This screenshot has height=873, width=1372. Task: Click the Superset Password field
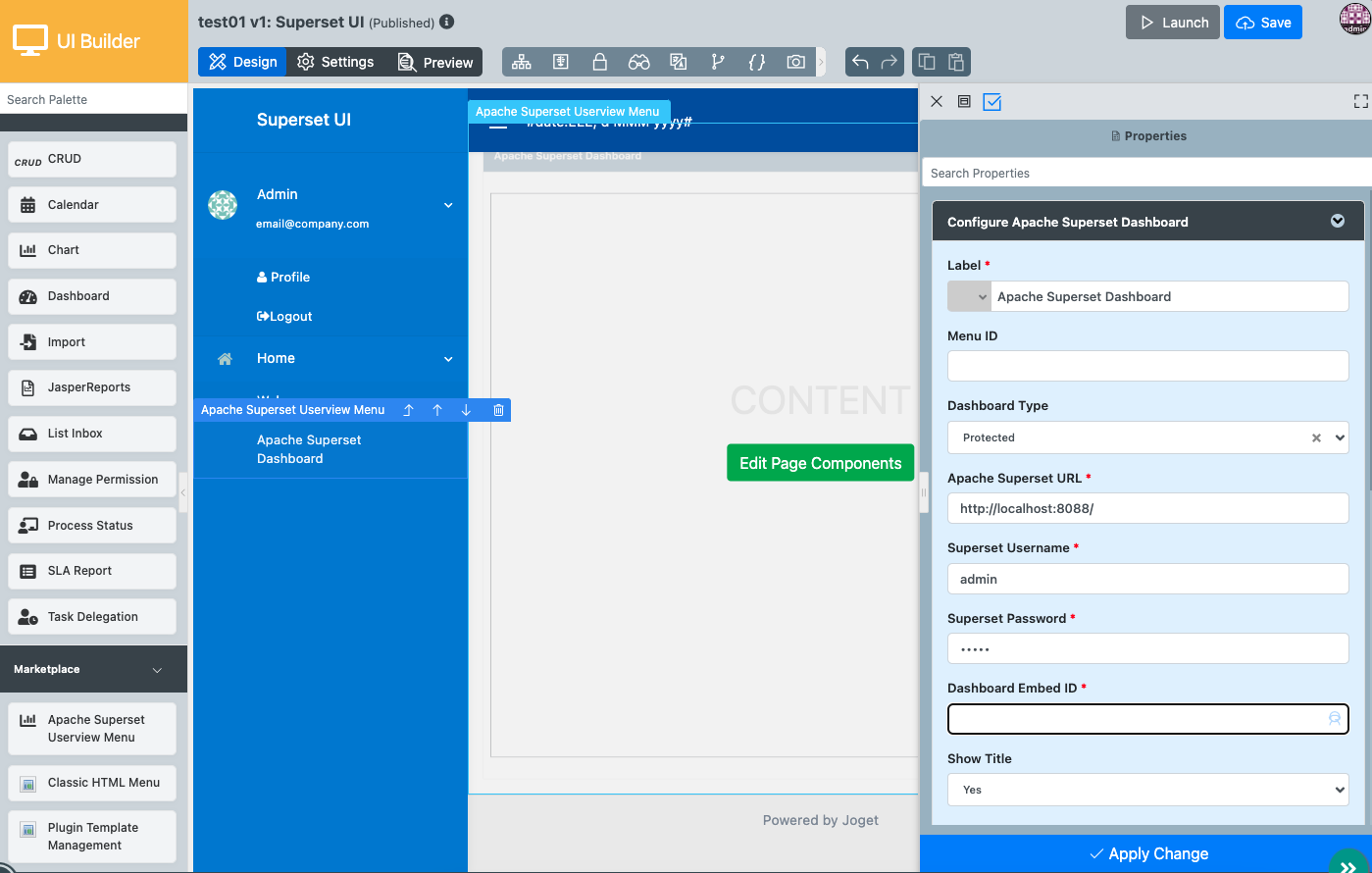pyautogui.click(x=1147, y=648)
